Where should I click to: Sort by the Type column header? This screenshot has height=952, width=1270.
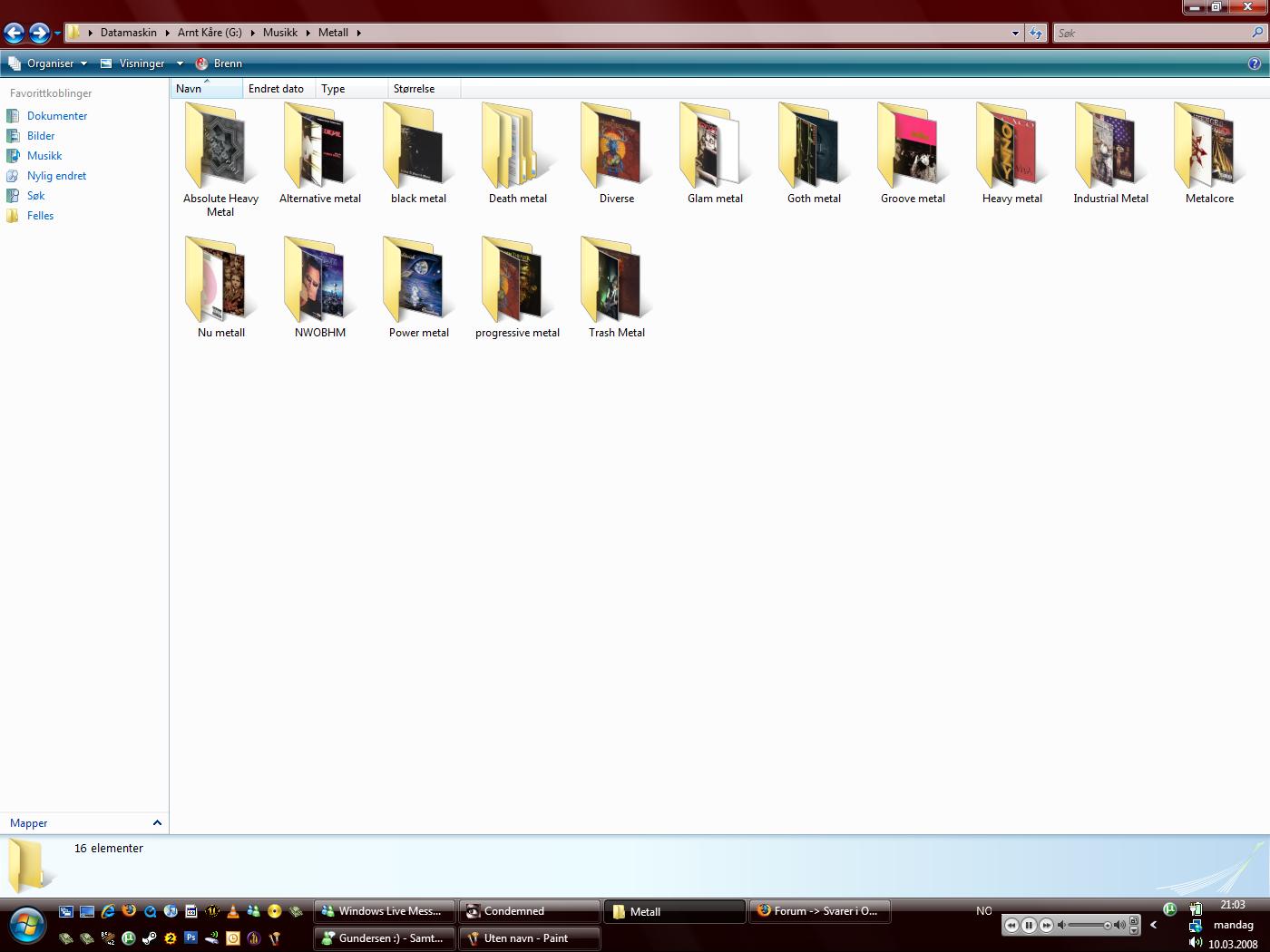tap(352, 89)
